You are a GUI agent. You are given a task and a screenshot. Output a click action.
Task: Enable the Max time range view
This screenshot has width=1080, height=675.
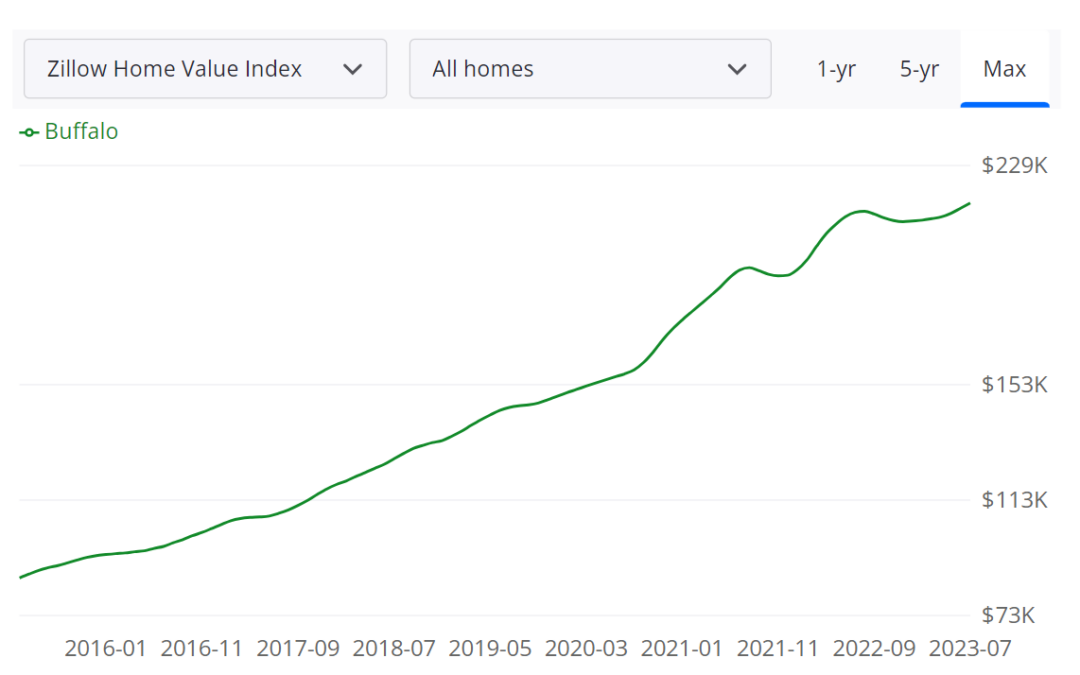pyautogui.click(x=1004, y=69)
